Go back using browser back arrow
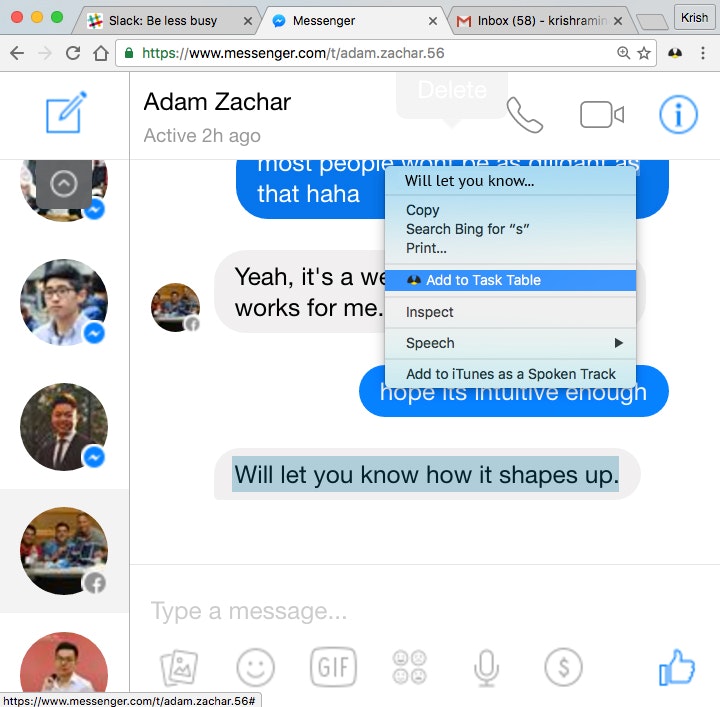720x707 pixels. [17, 53]
